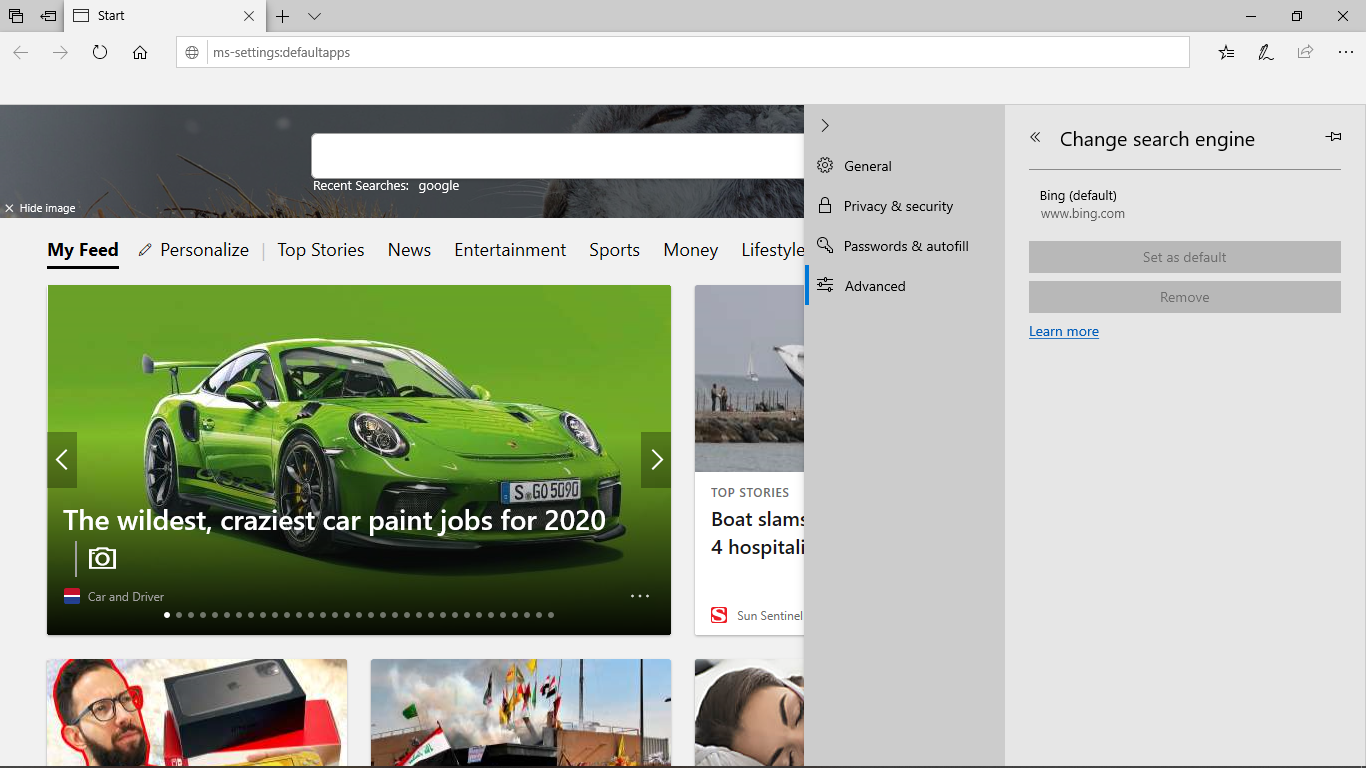
Task: Focus the address bar showing ms-settings:defaultapps
Action: pos(683,52)
